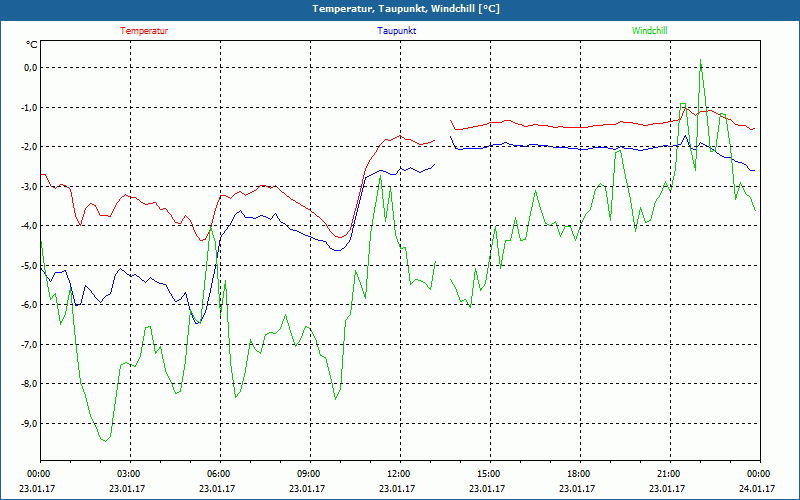Click the "06:00" time axis label
Image resolution: width=800 pixels, height=500 pixels.
pos(218,474)
